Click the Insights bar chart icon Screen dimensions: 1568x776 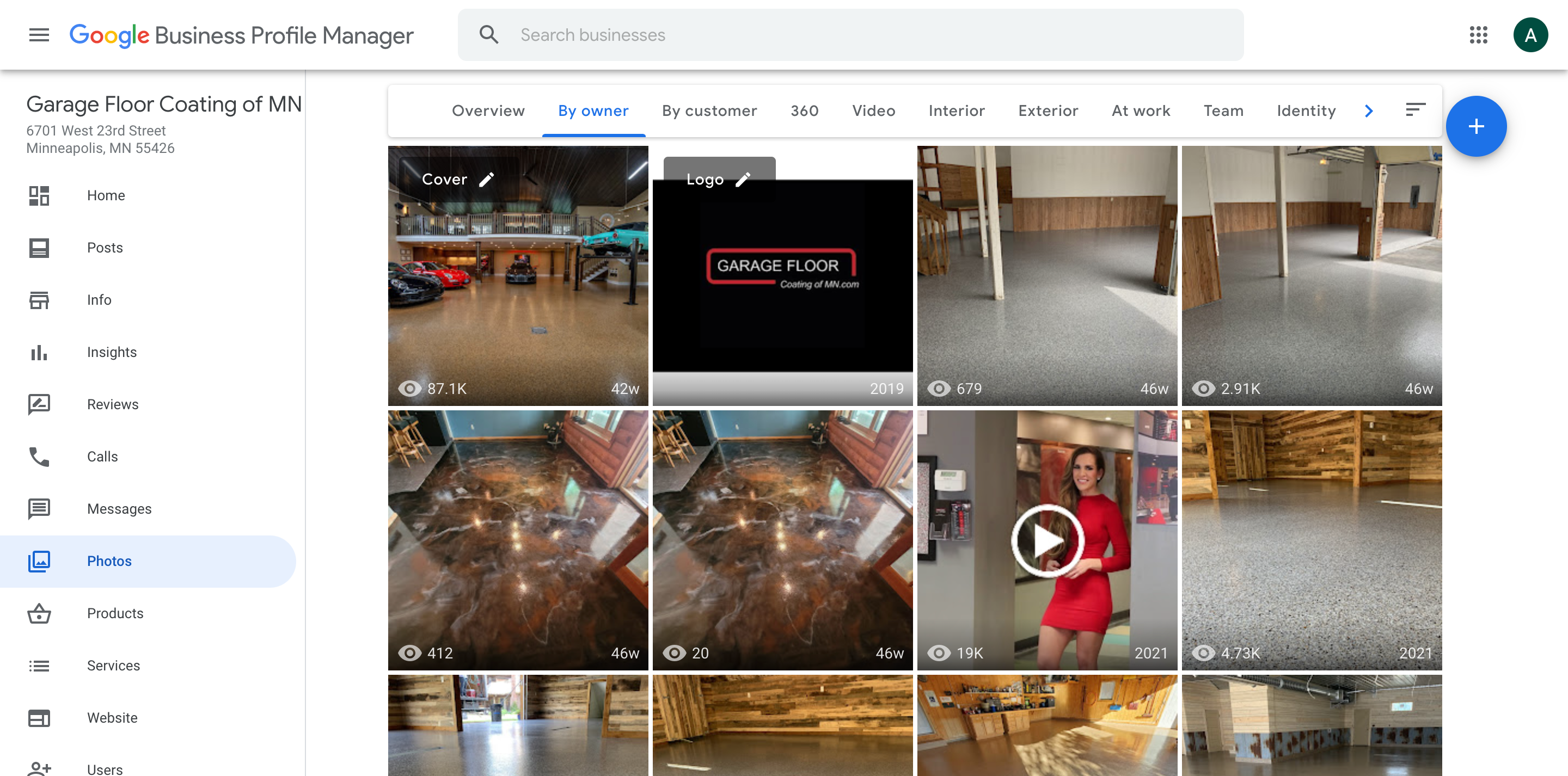coord(39,353)
